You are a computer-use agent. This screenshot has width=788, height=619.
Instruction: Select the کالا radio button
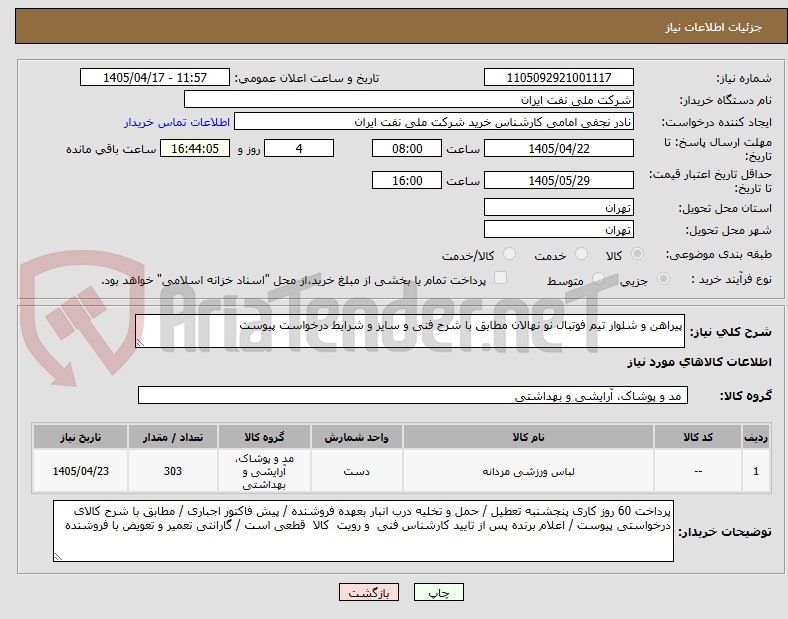[637, 254]
